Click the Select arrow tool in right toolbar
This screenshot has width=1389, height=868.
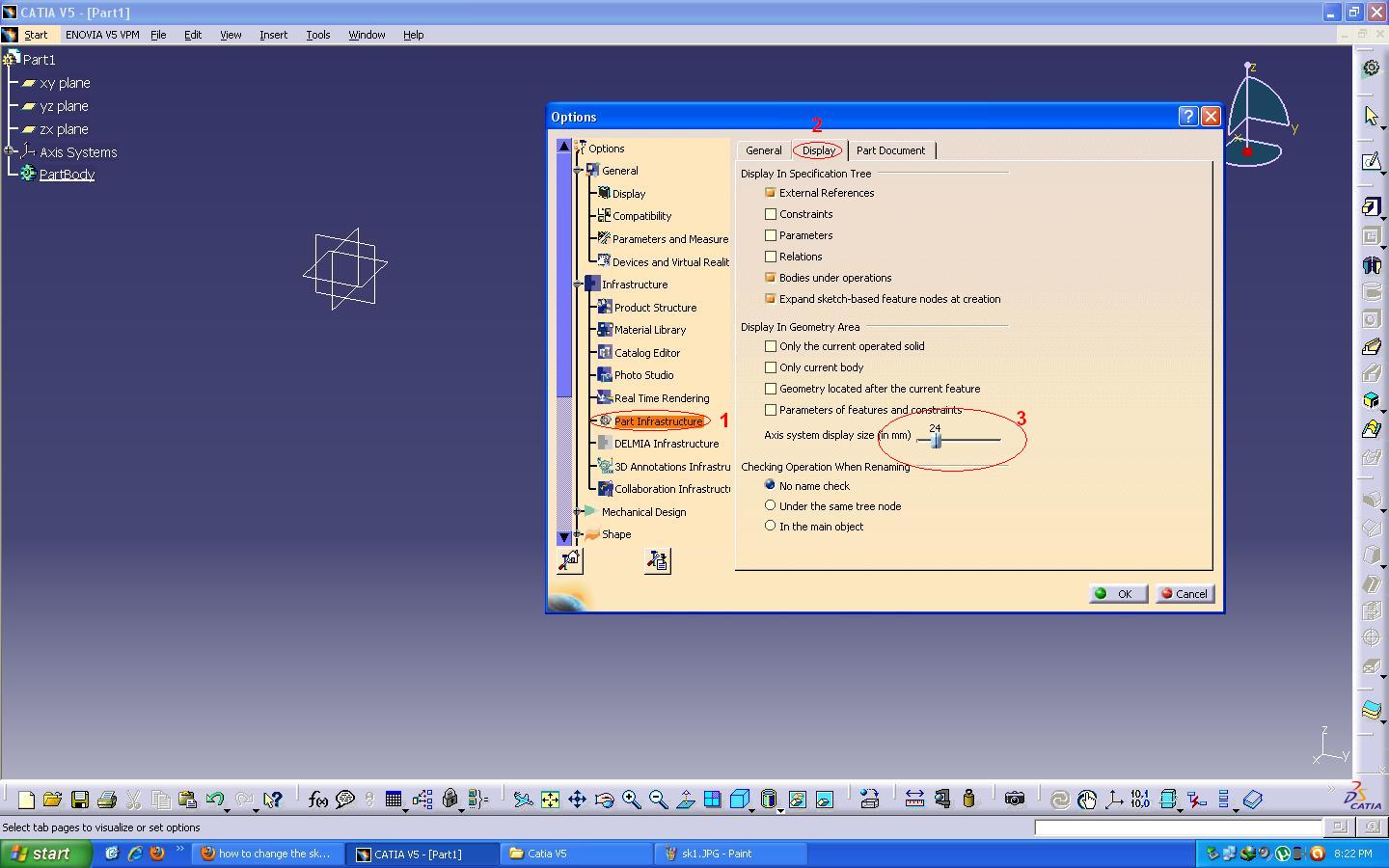[x=1371, y=116]
